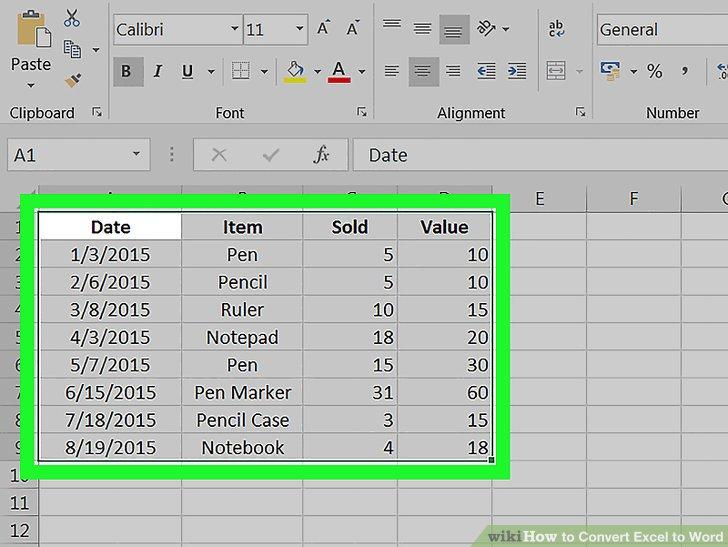Open the Calibri font name dropdown
The image size is (728, 547).
click(x=235, y=29)
